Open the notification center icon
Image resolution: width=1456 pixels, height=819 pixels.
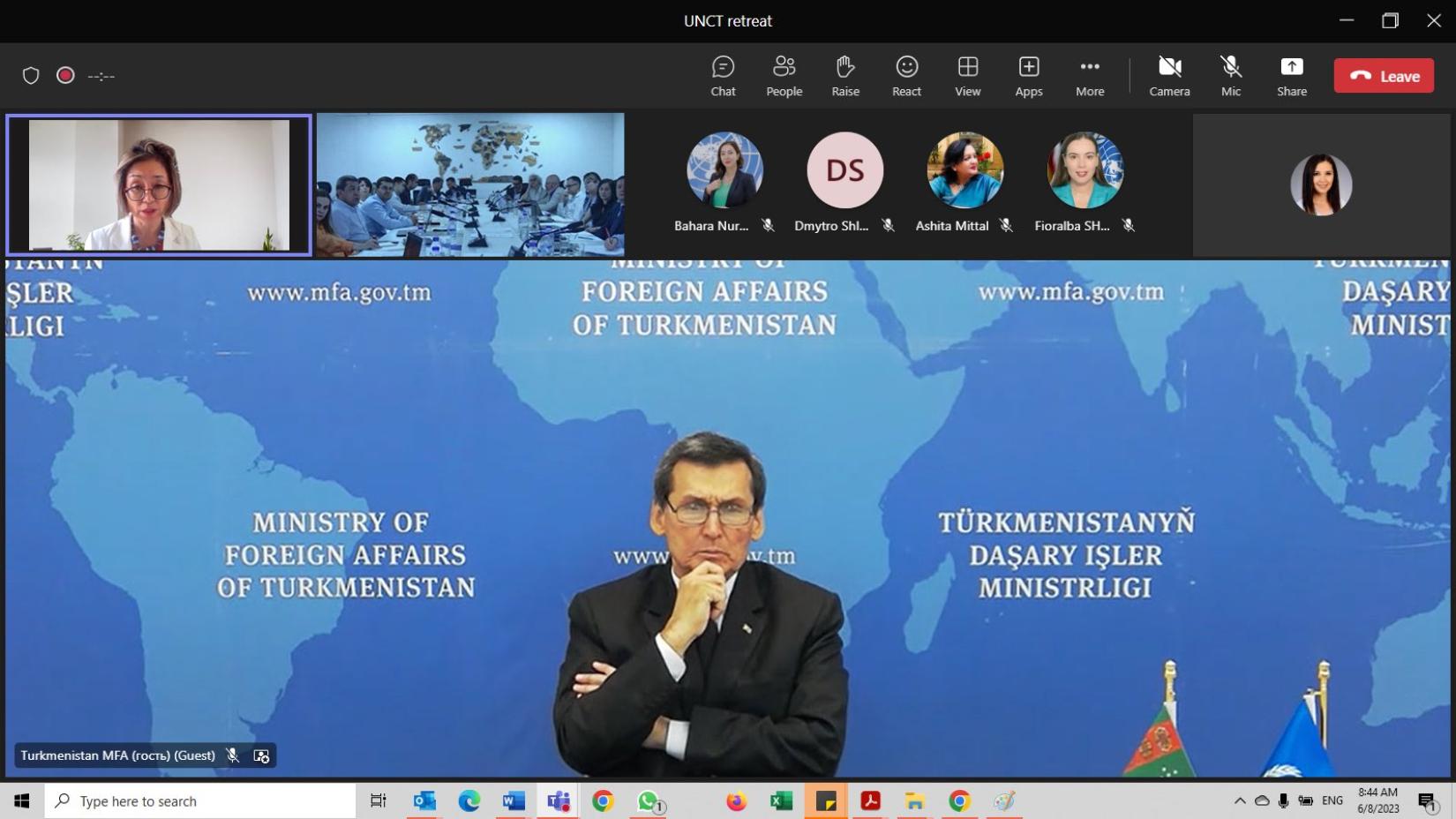pyautogui.click(x=1428, y=800)
